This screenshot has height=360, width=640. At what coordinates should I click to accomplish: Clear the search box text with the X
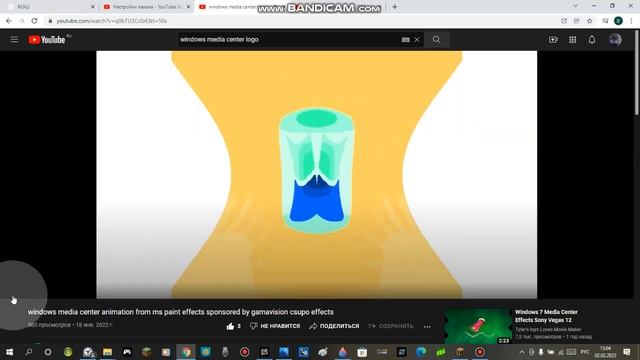tap(417, 40)
